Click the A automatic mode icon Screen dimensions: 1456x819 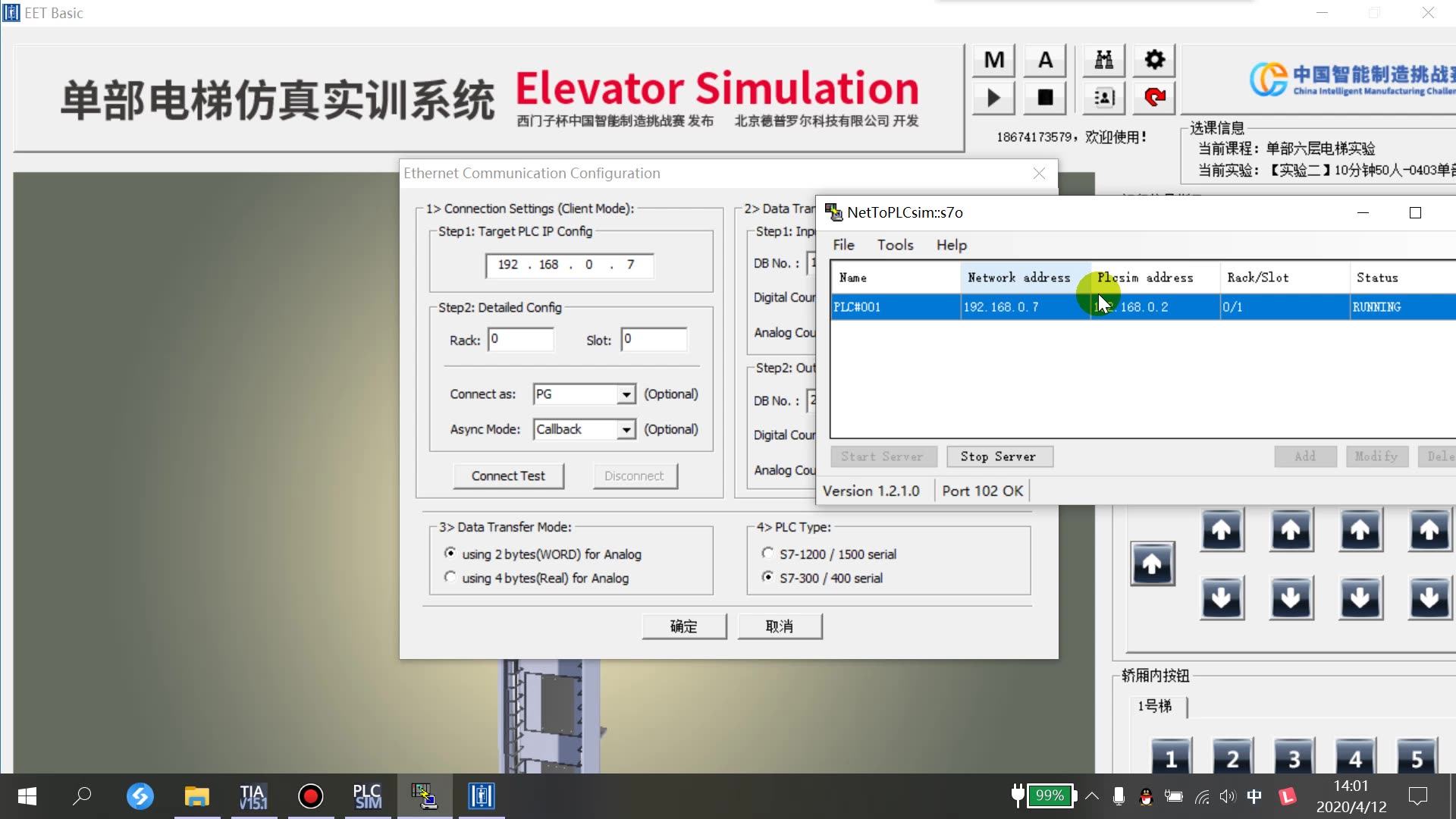pyautogui.click(x=1044, y=60)
